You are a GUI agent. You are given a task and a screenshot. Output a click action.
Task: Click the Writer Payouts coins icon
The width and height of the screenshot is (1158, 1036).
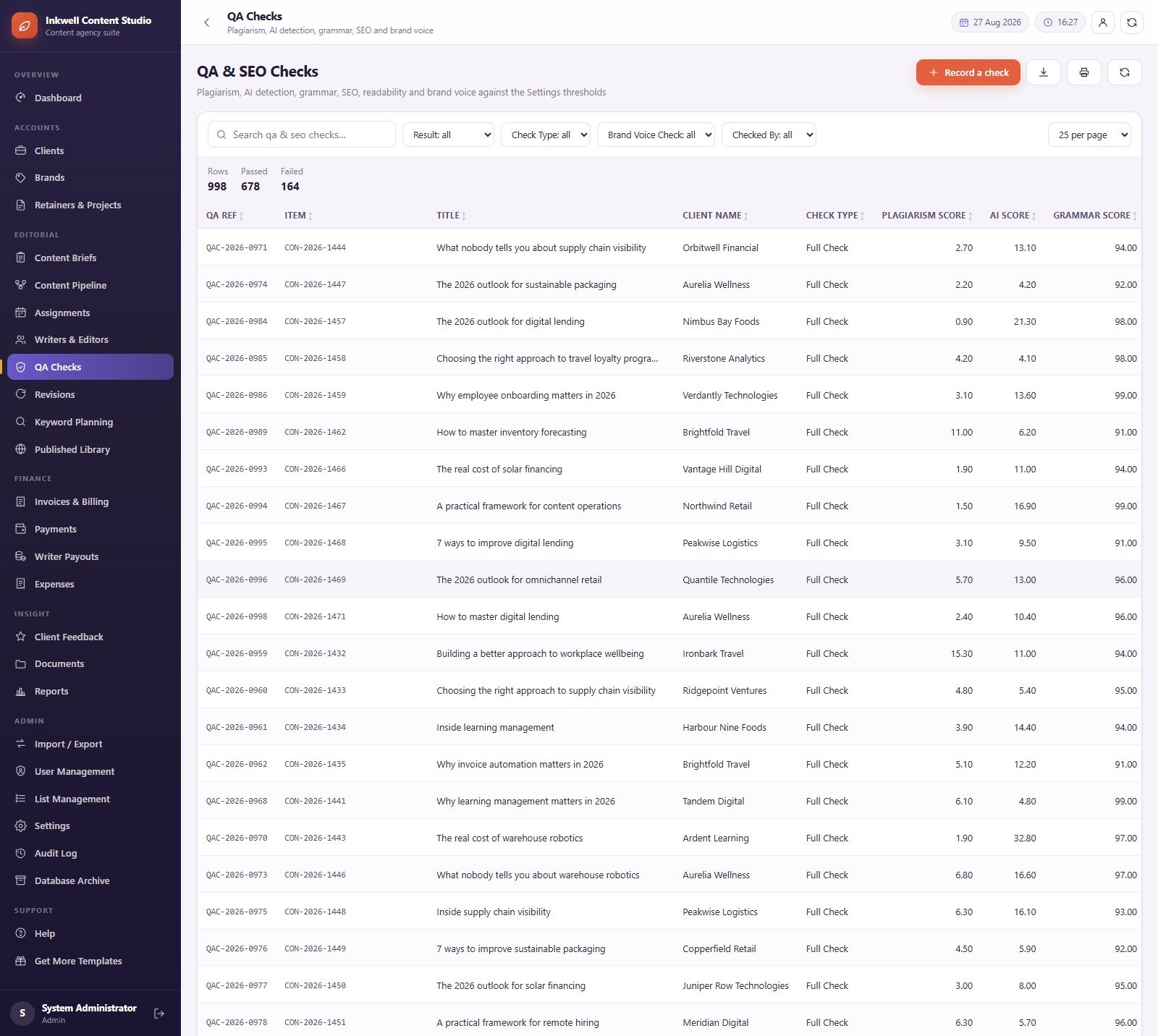[21, 556]
